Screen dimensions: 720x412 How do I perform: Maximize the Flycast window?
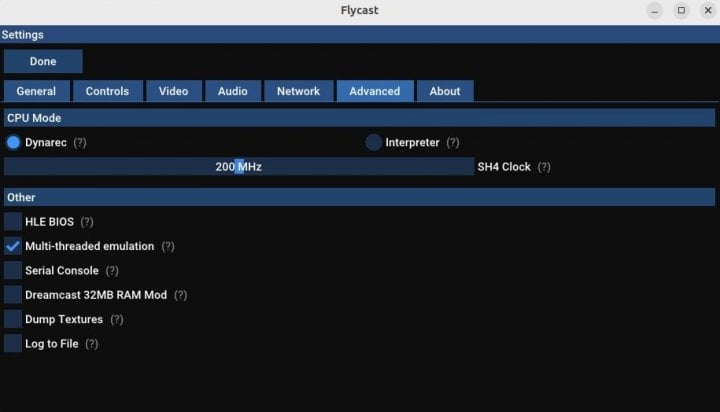[681, 11]
